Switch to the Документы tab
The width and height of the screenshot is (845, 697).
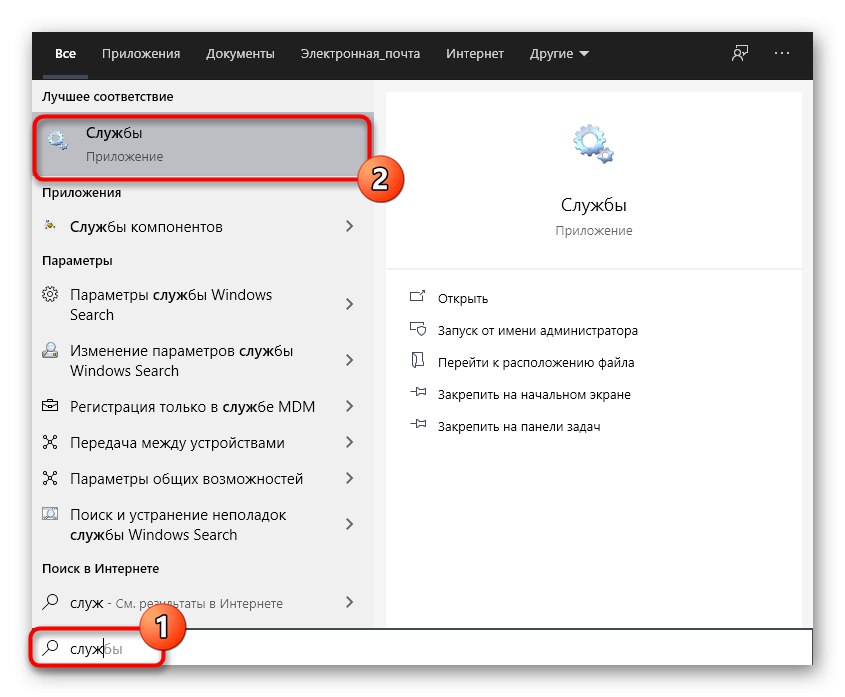240,54
